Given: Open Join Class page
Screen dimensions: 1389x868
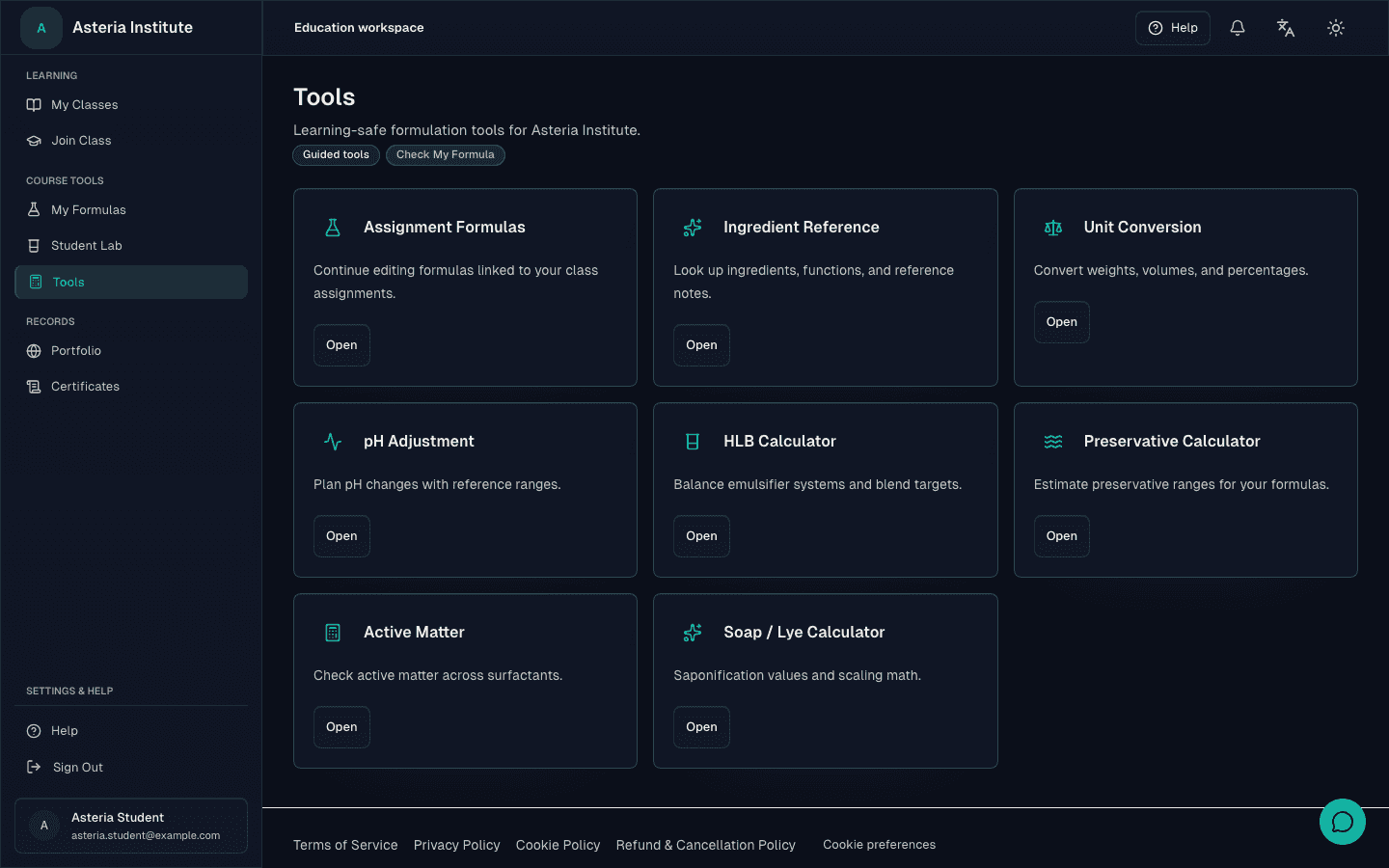Looking at the screenshot, I should pyautogui.click(x=131, y=141).
